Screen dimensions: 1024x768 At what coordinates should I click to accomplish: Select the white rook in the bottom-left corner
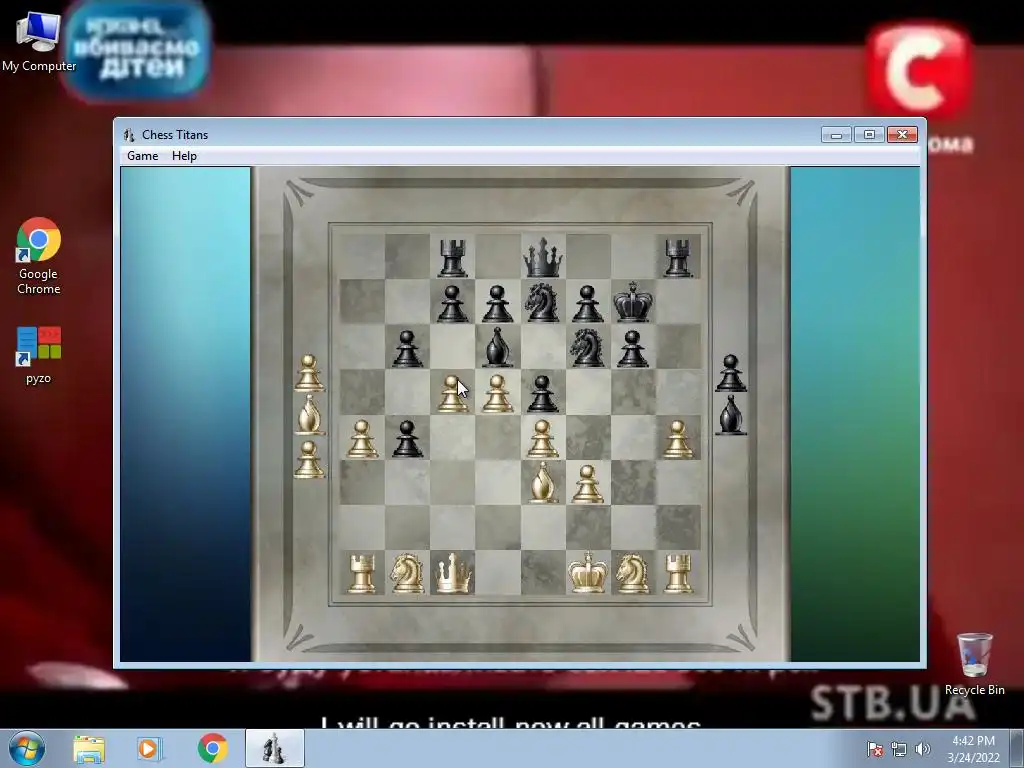(362, 573)
